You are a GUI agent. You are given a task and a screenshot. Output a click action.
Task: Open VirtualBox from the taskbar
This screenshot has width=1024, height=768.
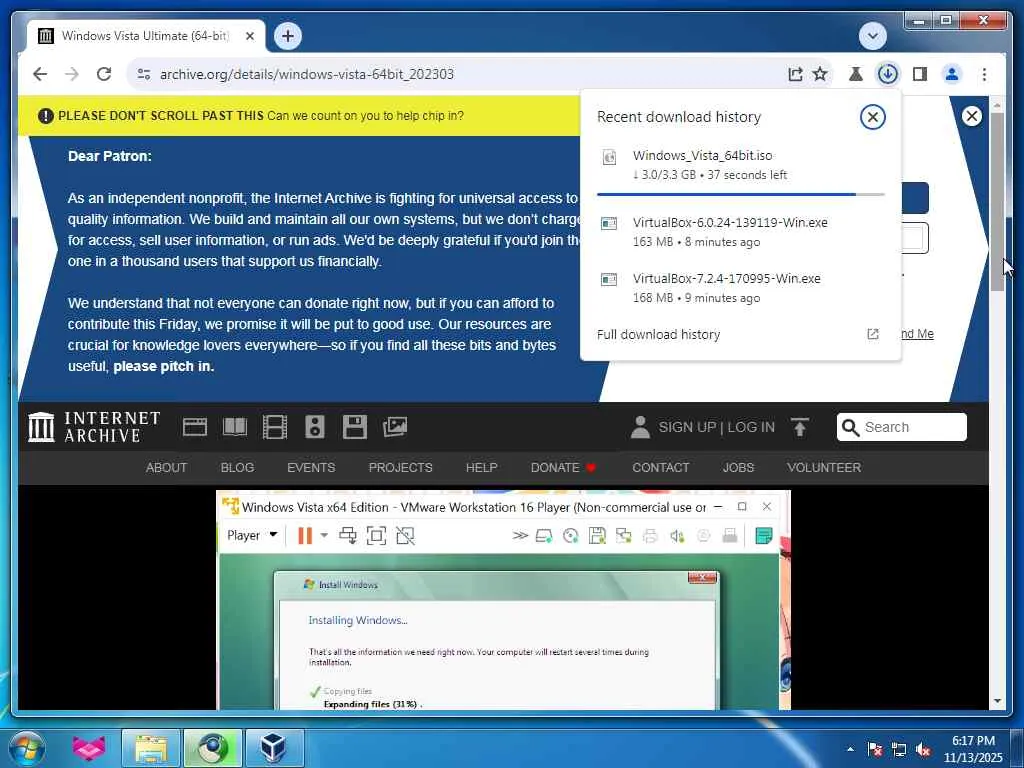click(x=274, y=748)
